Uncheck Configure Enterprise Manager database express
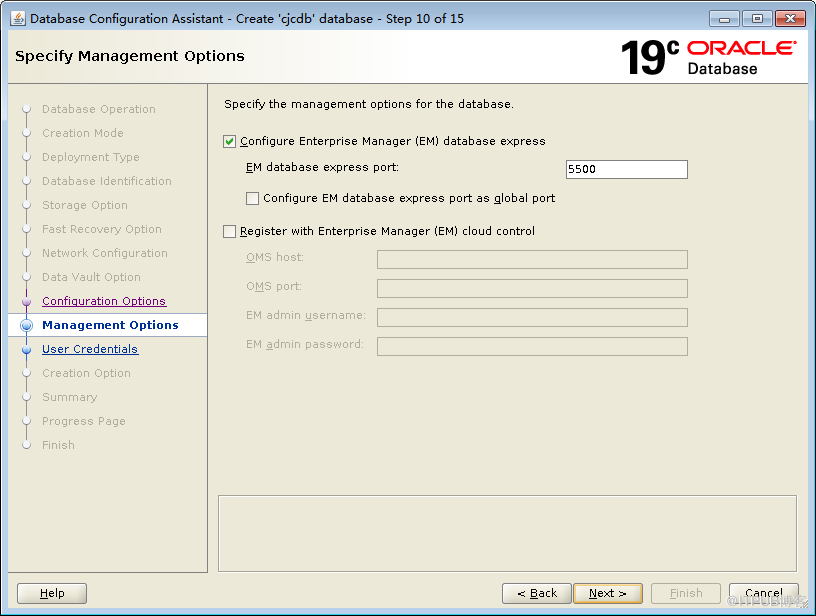 [230, 142]
